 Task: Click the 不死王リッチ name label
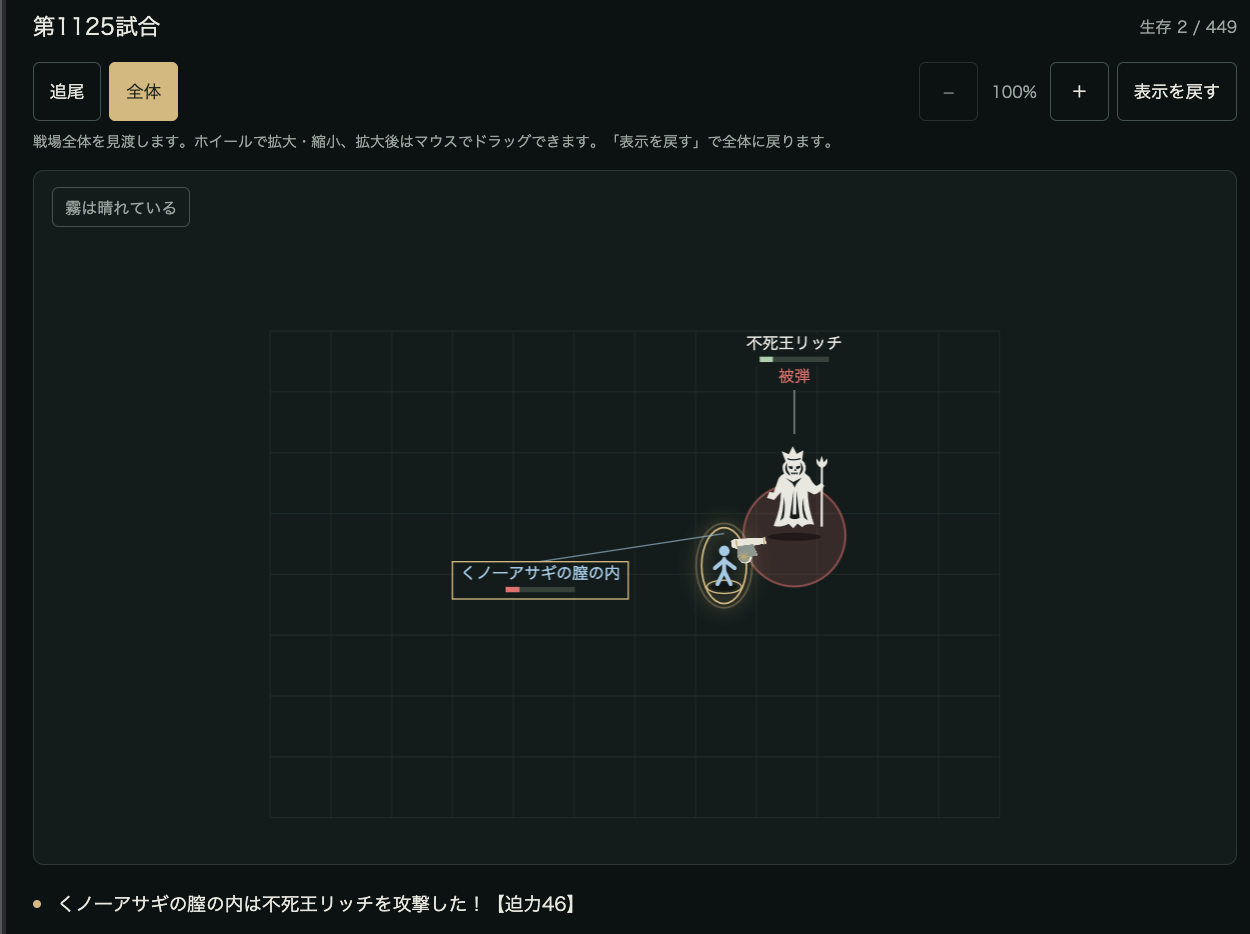click(x=794, y=343)
